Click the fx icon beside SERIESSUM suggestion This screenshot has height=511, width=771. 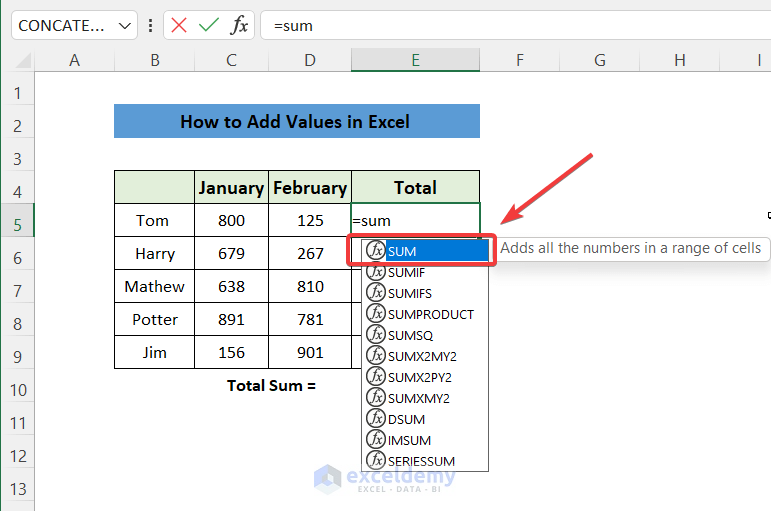[x=376, y=460]
